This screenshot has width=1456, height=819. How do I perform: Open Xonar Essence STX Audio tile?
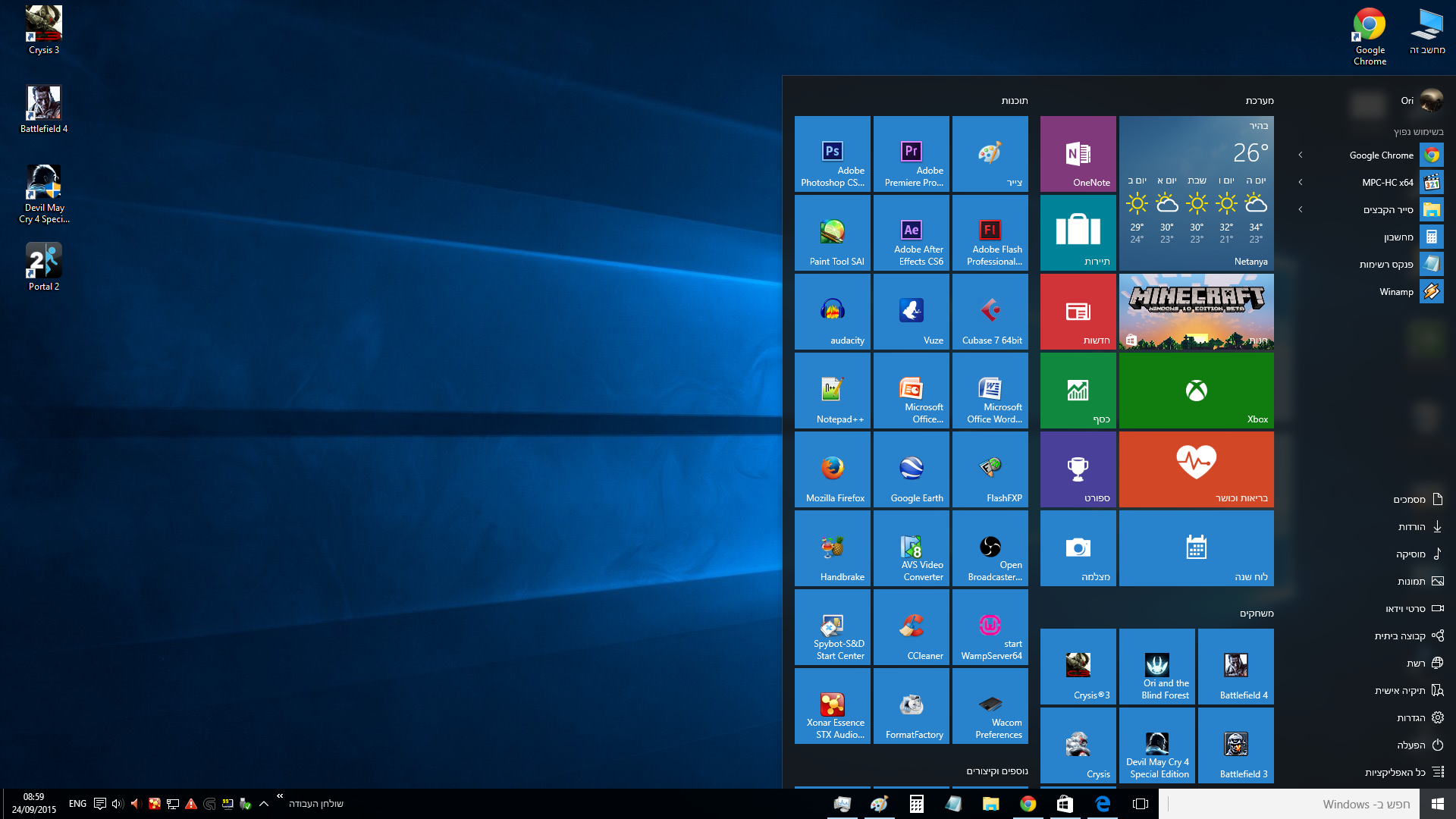click(x=833, y=706)
